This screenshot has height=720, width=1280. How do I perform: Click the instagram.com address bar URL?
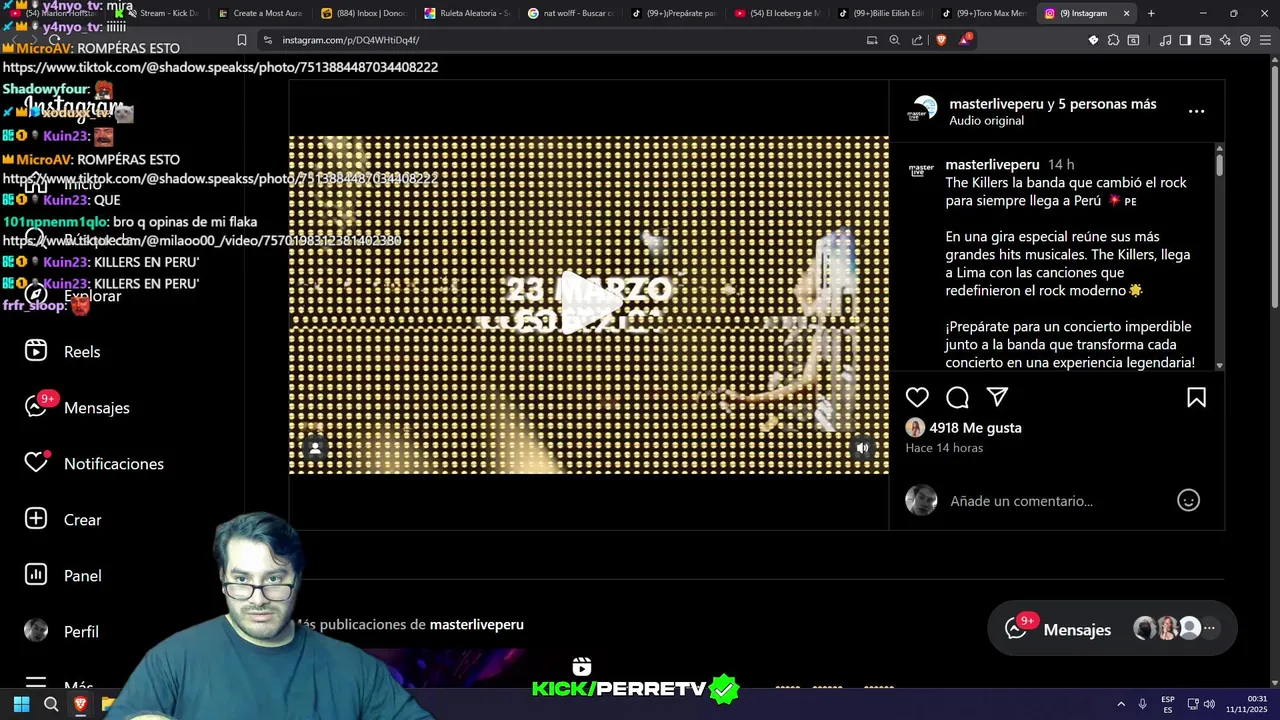pyautogui.click(x=351, y=40)
